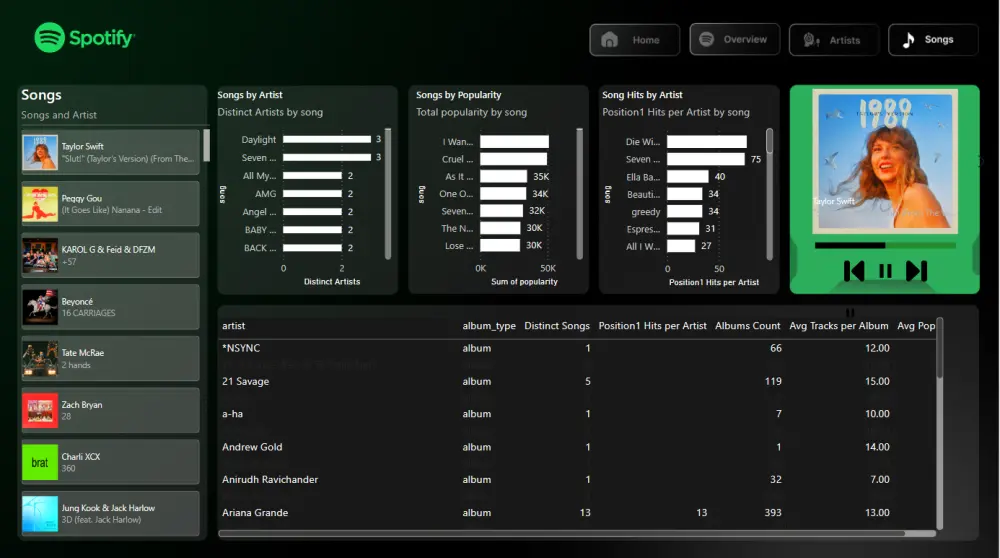
Task: Click the Songs list scrollbar
Action: pyautogui.click(x=206, y=145)
